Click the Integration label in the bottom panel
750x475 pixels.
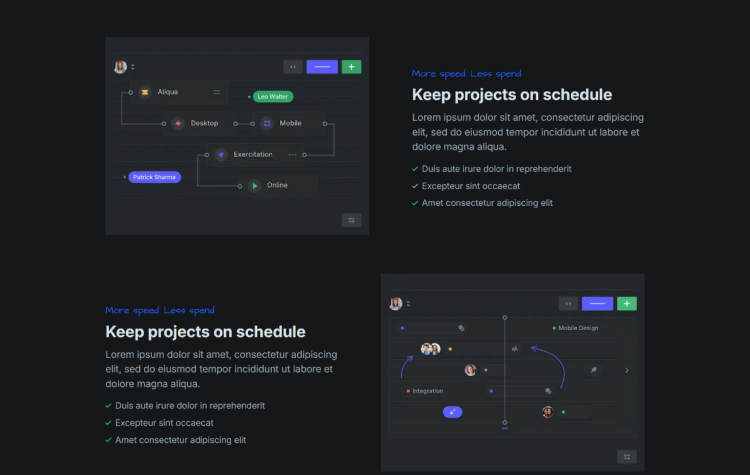(427, 391)
